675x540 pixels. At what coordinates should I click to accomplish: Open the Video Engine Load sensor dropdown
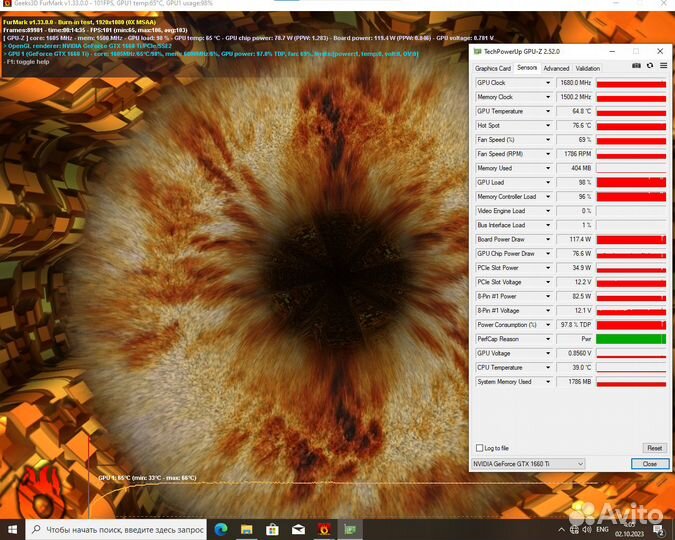tap(548, 211)
